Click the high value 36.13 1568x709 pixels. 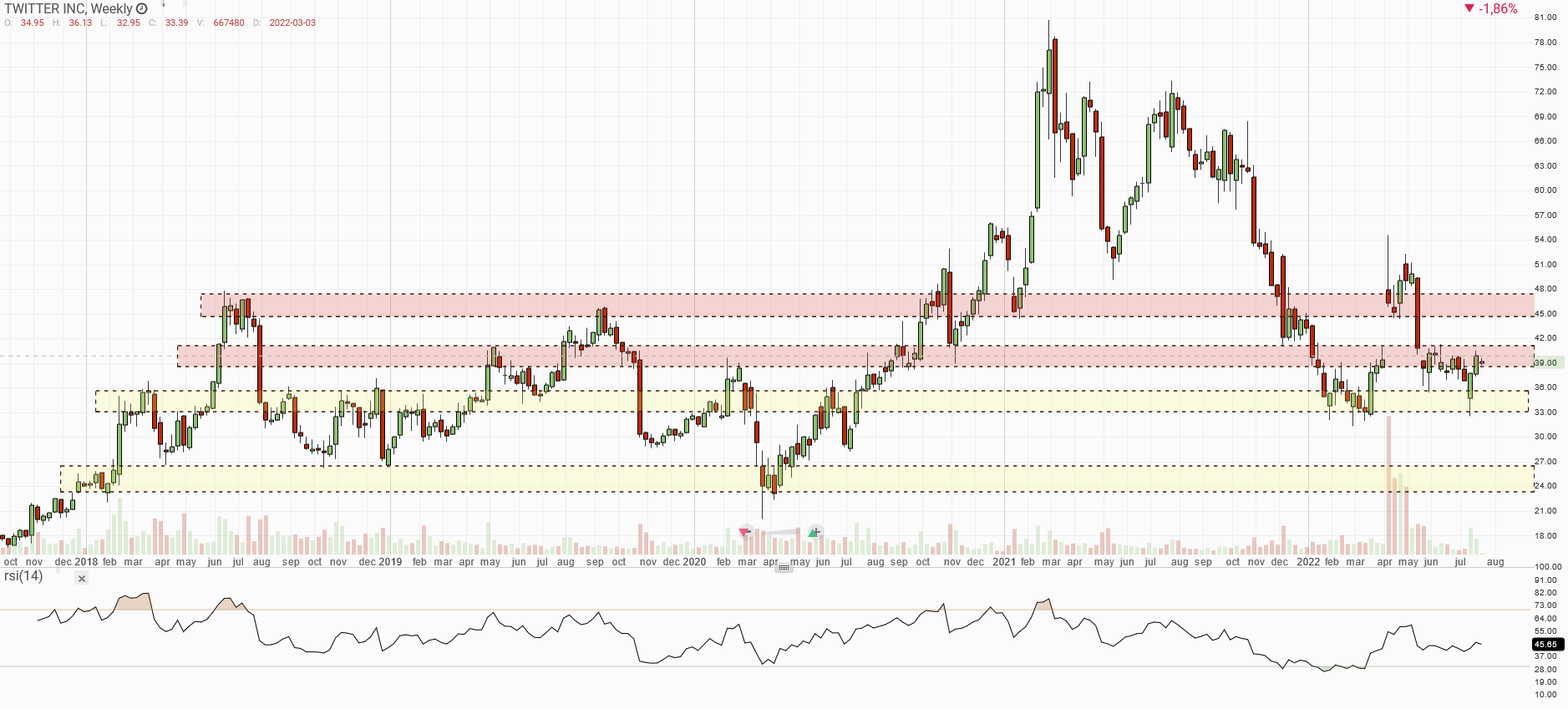click(80, 23)
